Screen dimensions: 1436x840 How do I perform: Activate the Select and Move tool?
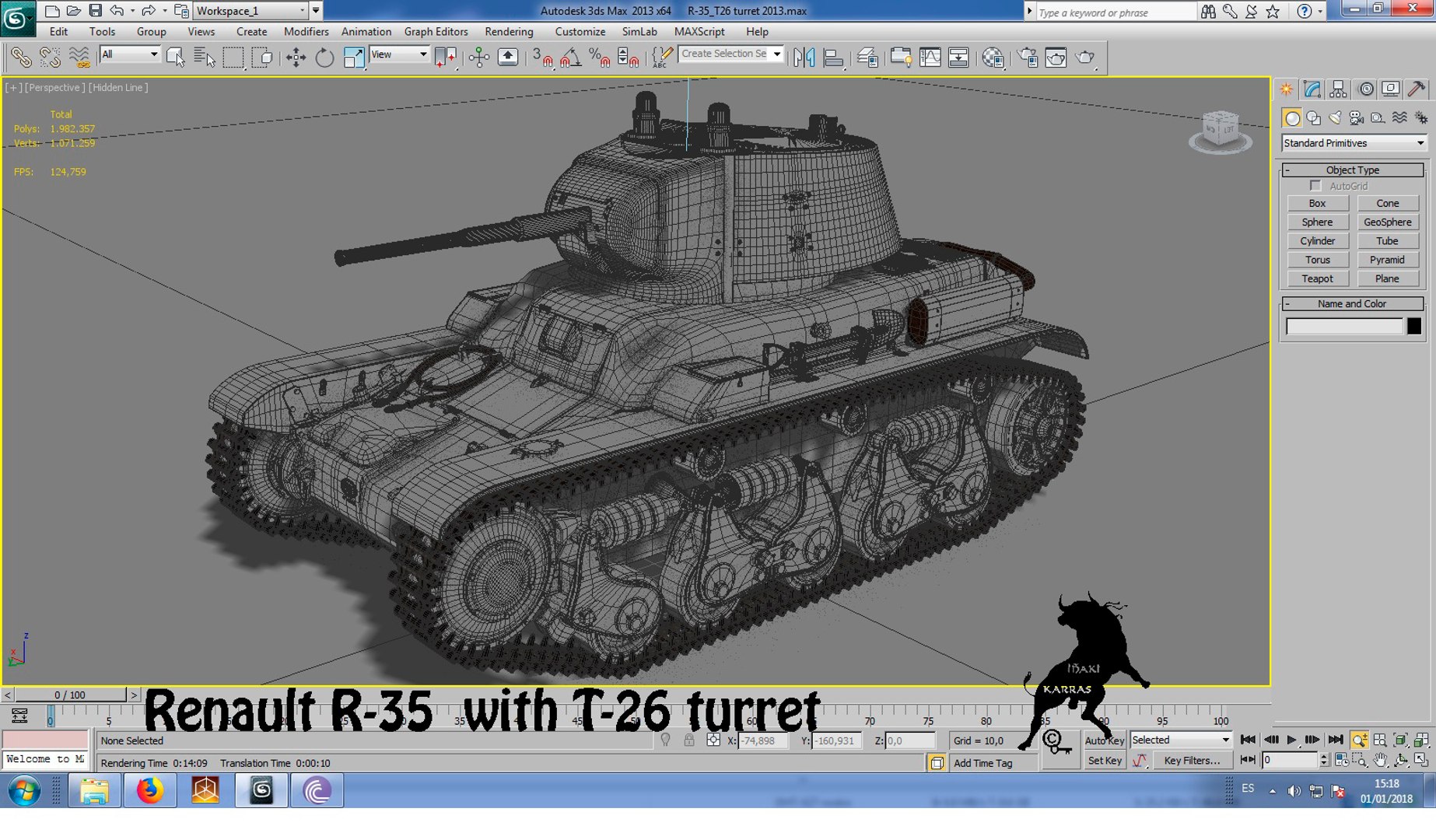click(296, 57)
